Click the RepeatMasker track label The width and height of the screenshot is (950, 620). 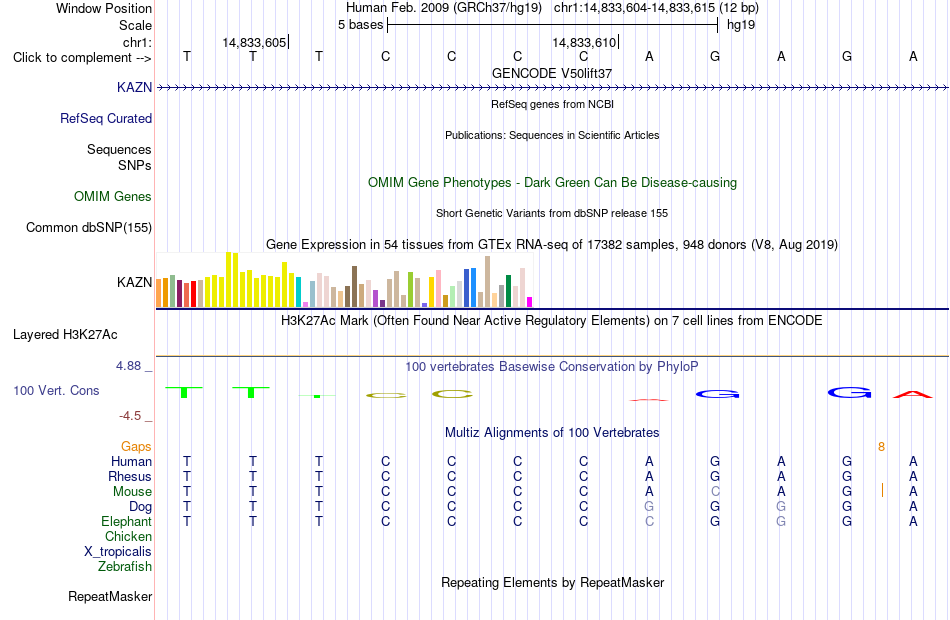pos(110,596)
